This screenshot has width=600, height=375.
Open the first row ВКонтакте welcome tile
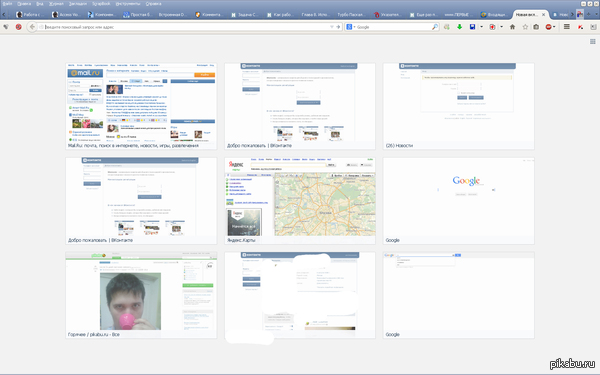click(300, 106)
